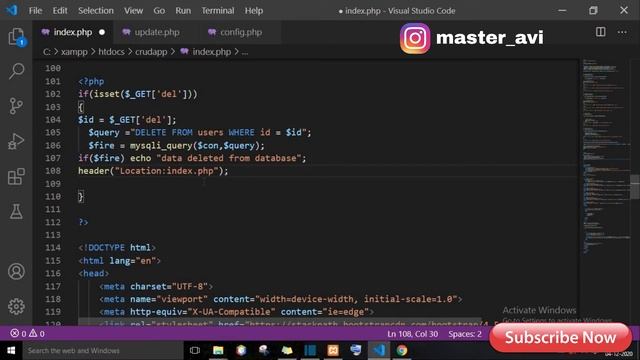Expand the breadcrumb ellipsis symbol segment
The image size is (640, 360).
click(244, 52)
